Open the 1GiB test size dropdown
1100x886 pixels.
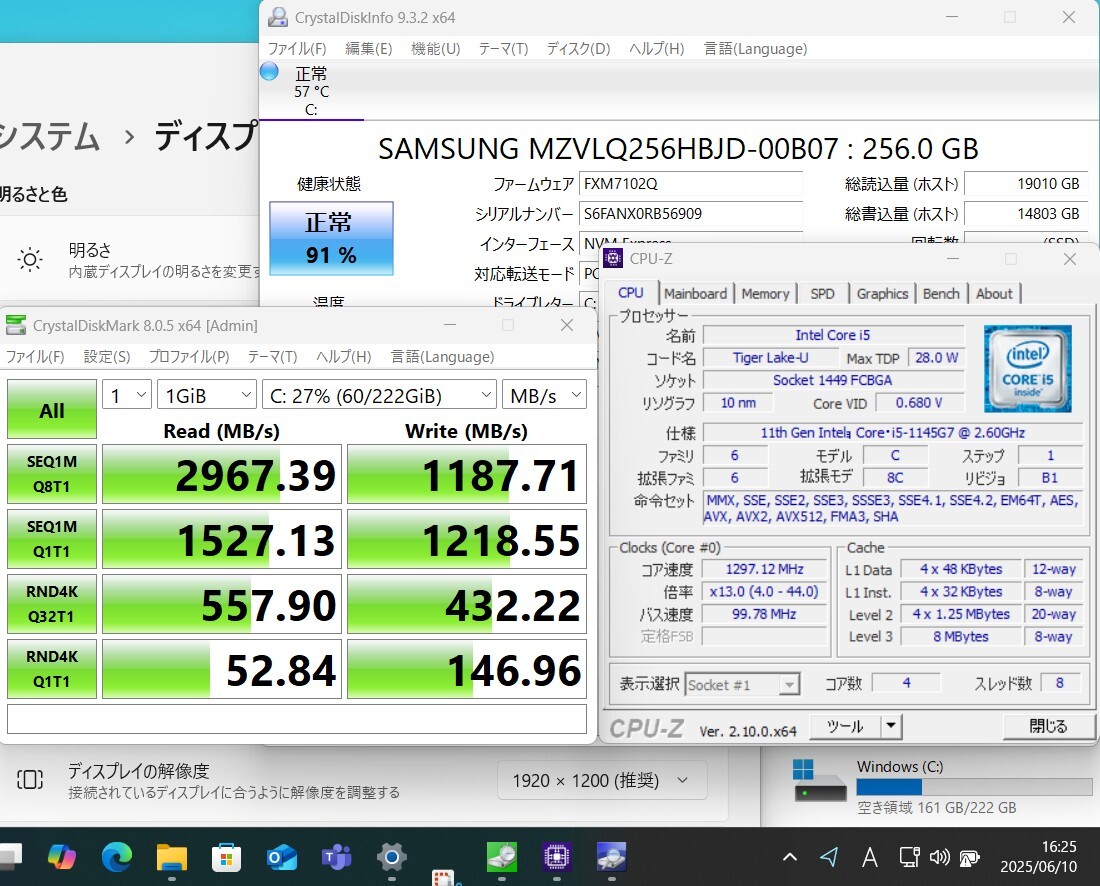[x=207, y=396]
